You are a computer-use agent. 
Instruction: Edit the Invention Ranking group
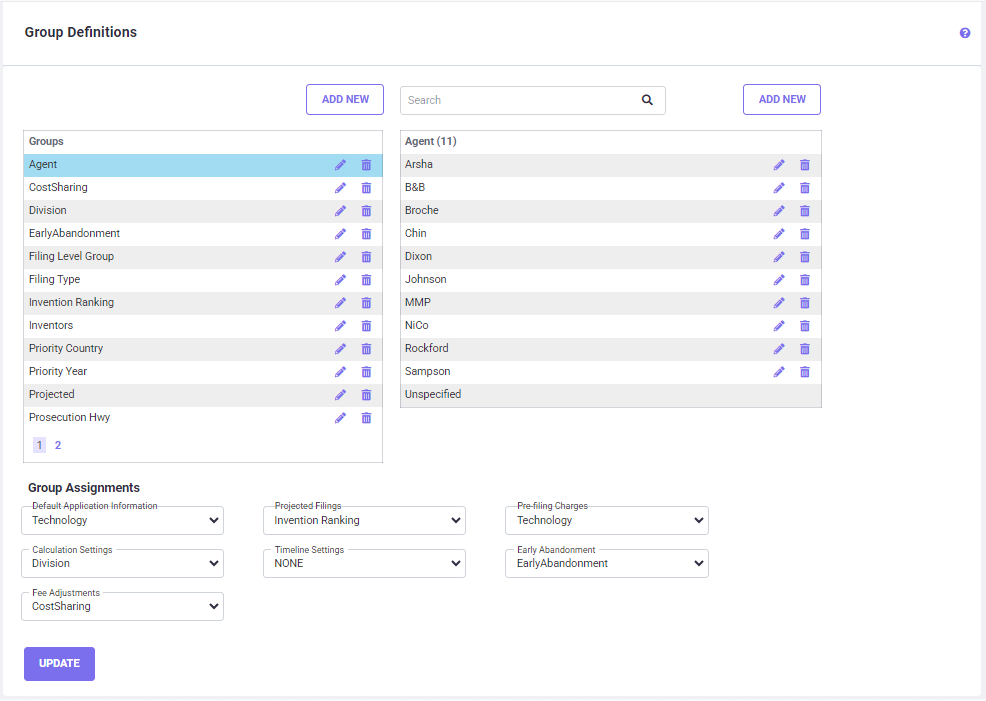click(340, 303)
